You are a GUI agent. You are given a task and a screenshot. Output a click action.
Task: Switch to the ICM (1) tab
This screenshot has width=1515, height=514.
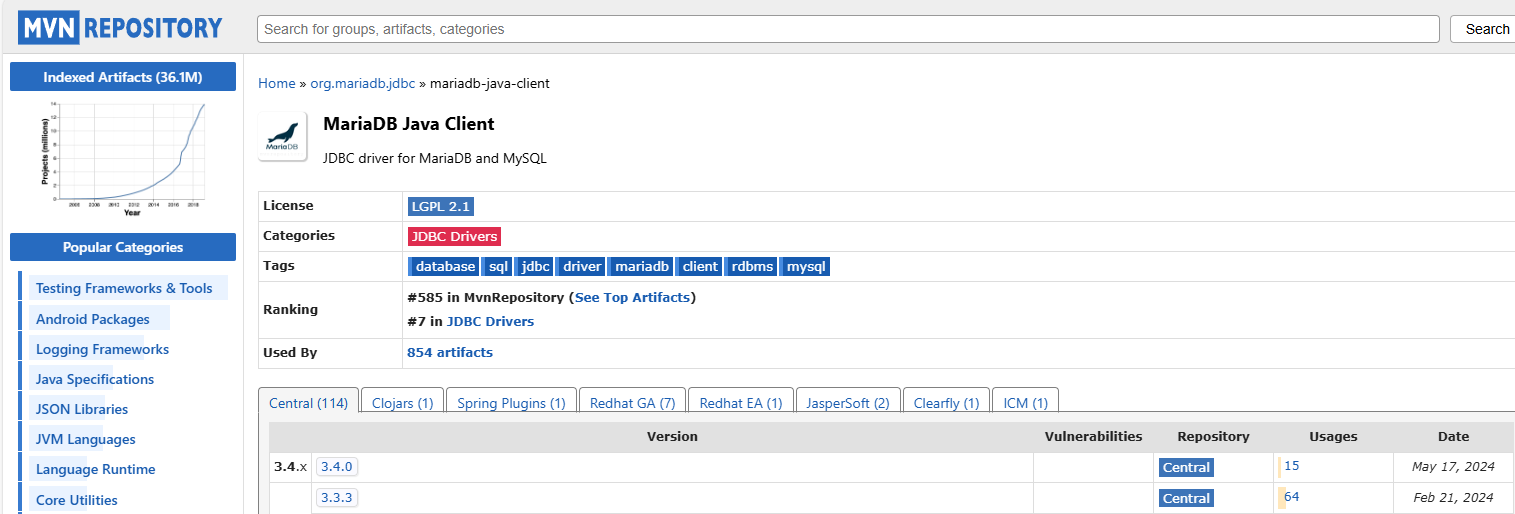point(1025,403)
